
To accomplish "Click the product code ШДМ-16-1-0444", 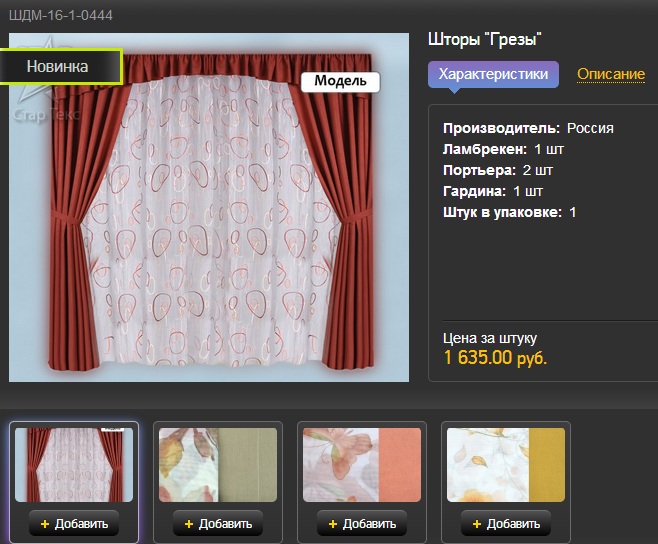I will [x=61, y=16].
